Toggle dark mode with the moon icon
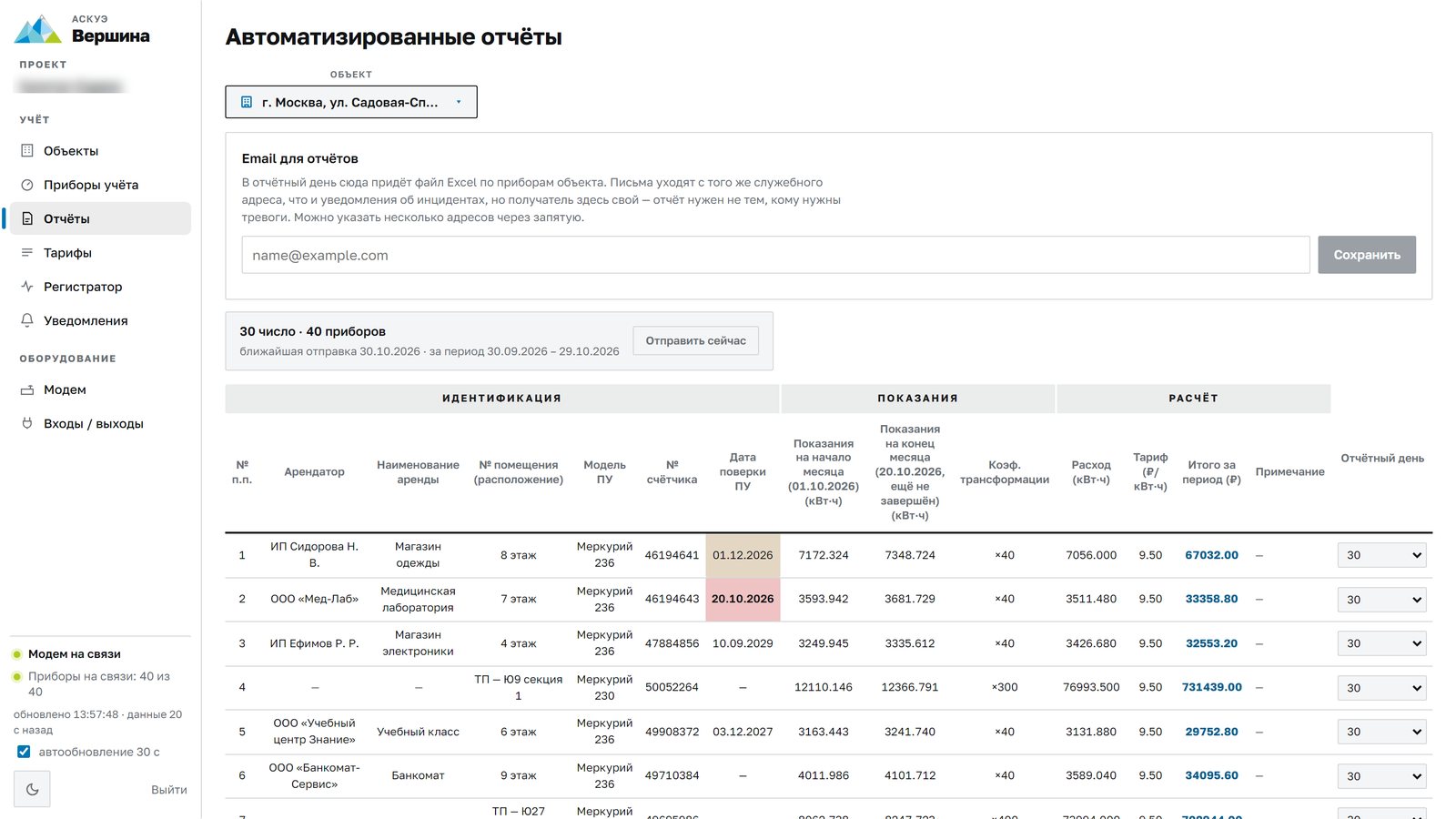This screenshot has height=819, width=1456. pyautogui.click(x=32, y=789)
